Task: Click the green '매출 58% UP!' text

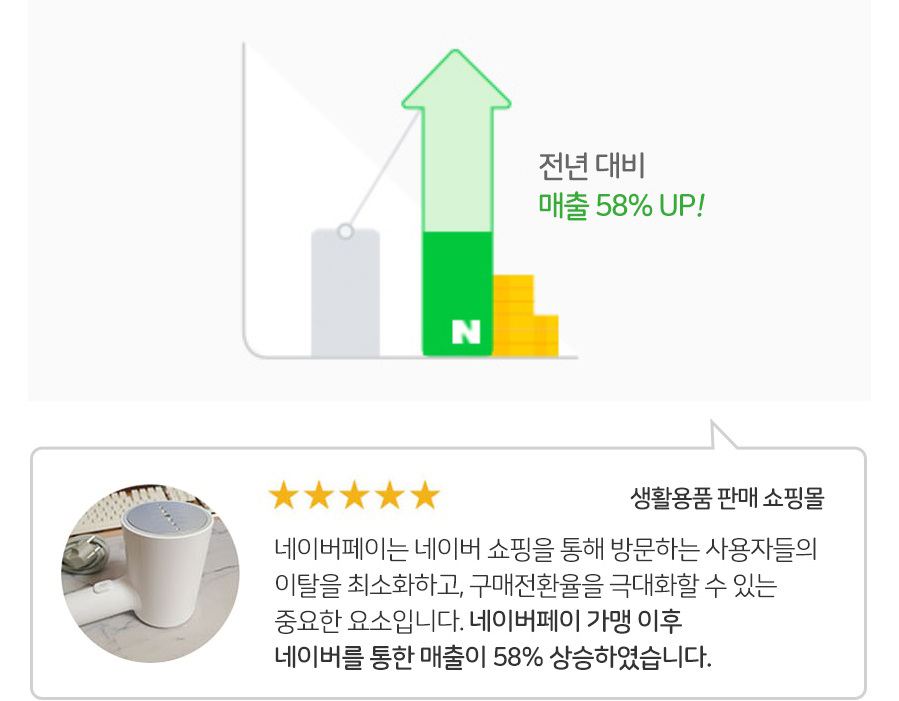Action: [x=621, y=206]
